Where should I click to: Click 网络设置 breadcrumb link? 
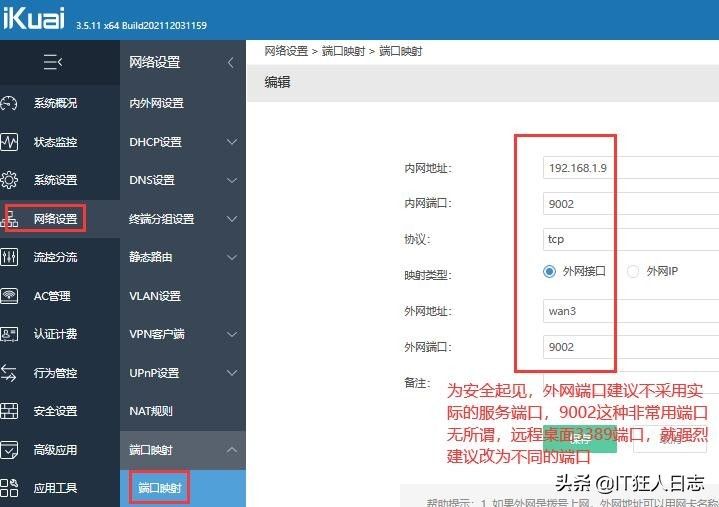(x=286, y=51)
